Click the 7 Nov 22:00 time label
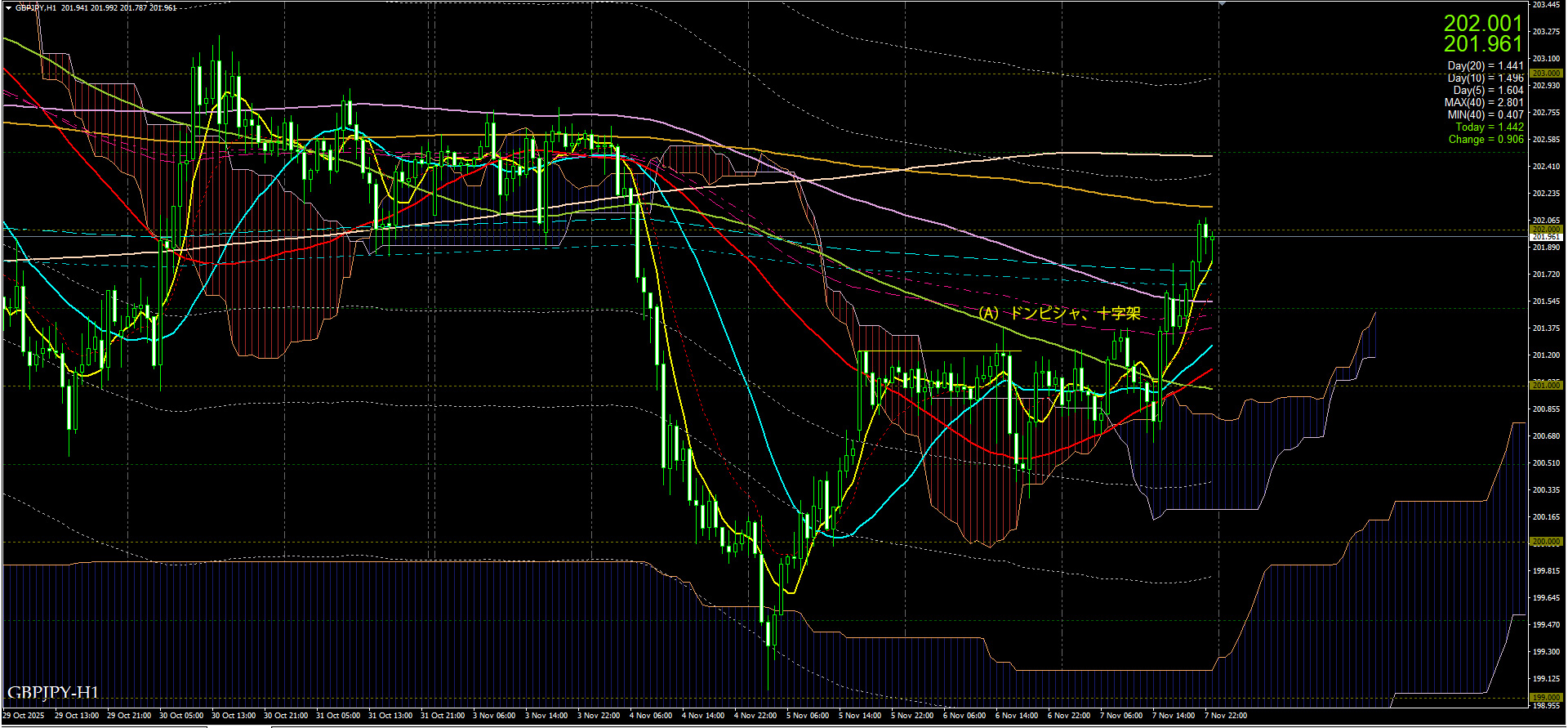1568x728 pixels. click(1226, 716)
